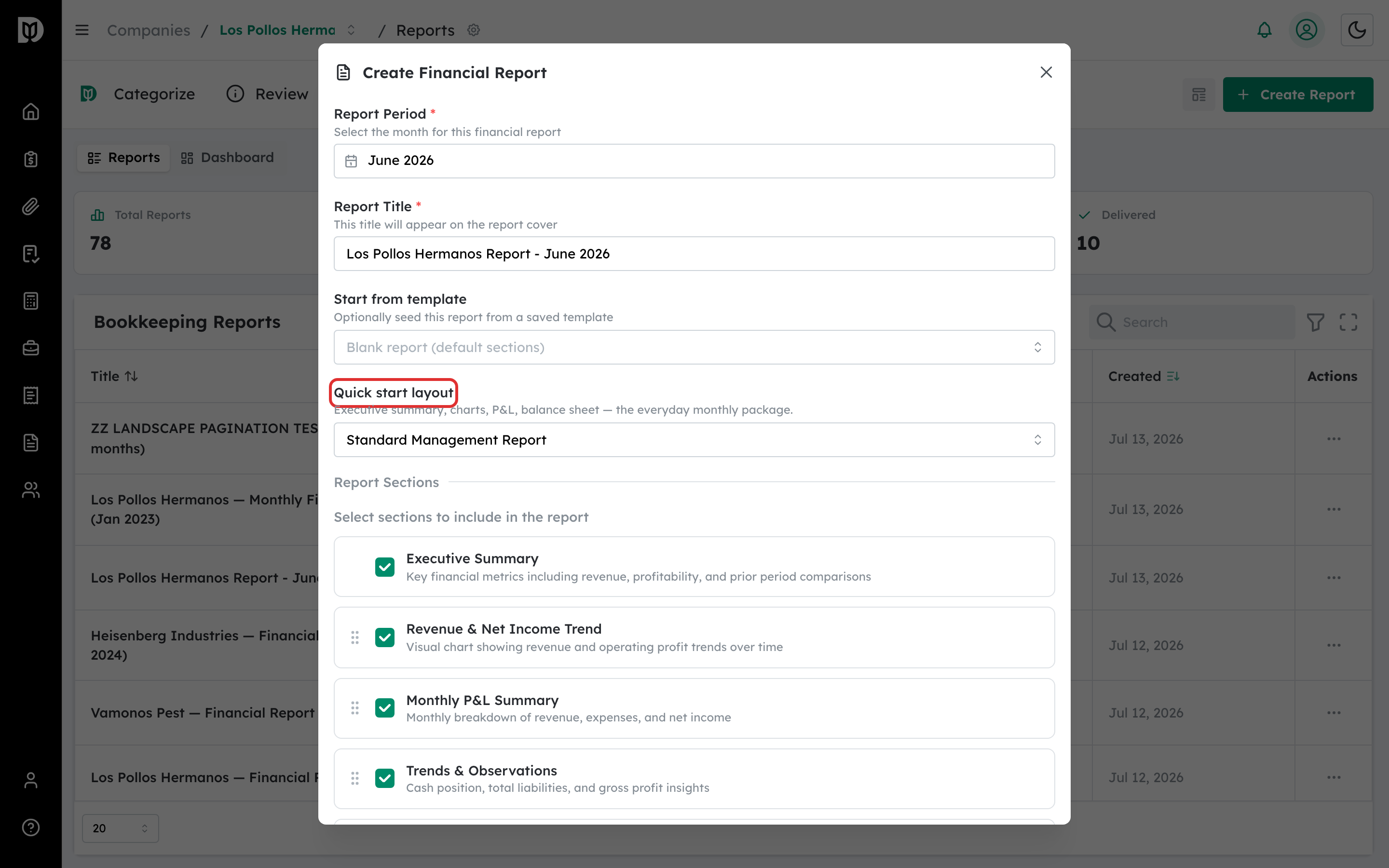Open the single user sidebar icon
Image resolution: width=1389 pixels, height=868 pixels.
[30, 780]
